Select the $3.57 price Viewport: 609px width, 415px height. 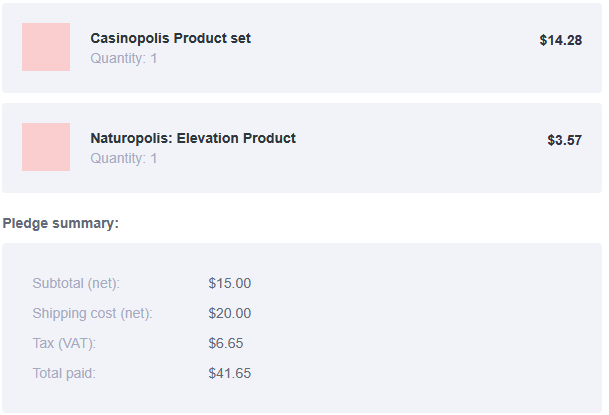(564, 140)
